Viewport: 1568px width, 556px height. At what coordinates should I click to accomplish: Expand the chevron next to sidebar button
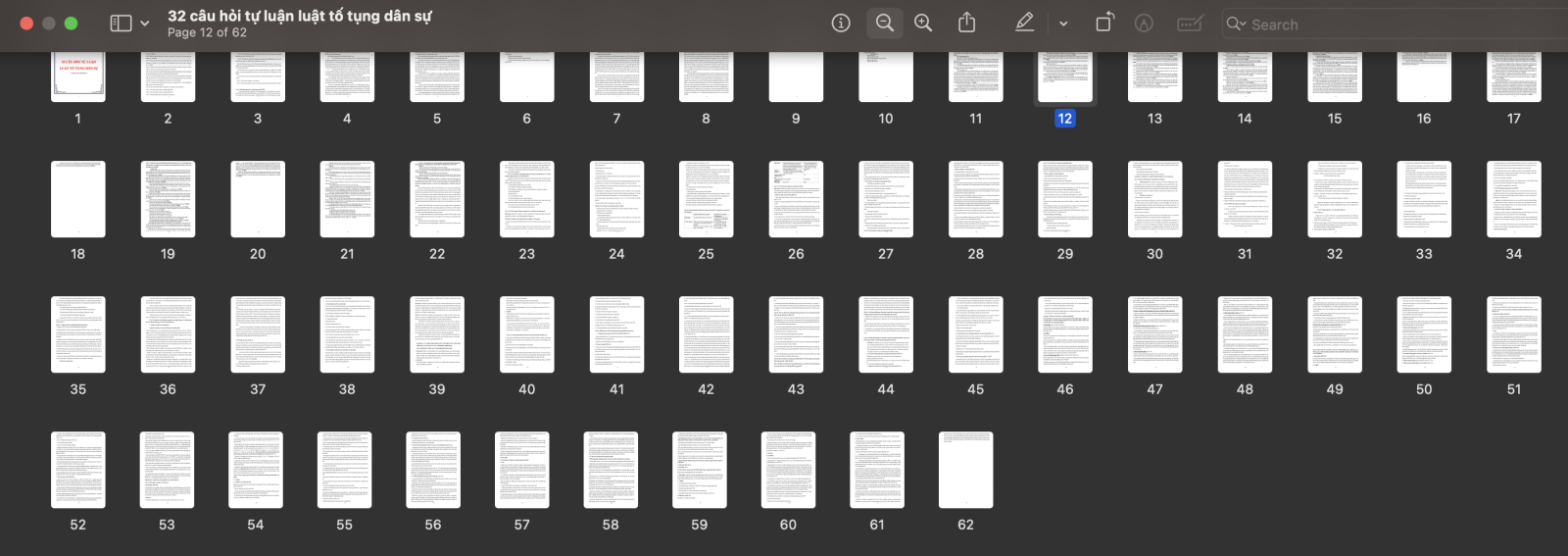click(145, 24)
